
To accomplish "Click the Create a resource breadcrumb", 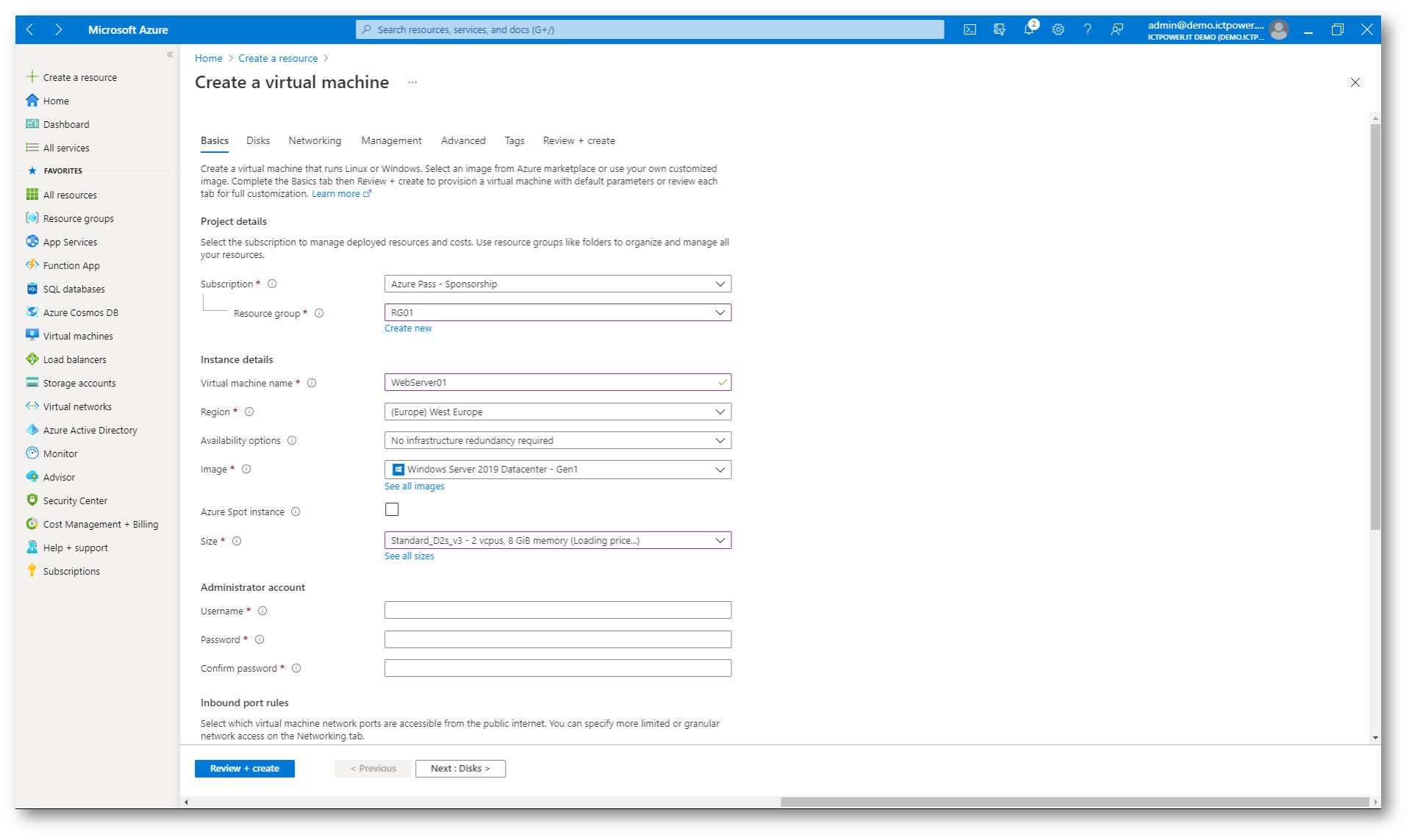I will click(278, 58).
